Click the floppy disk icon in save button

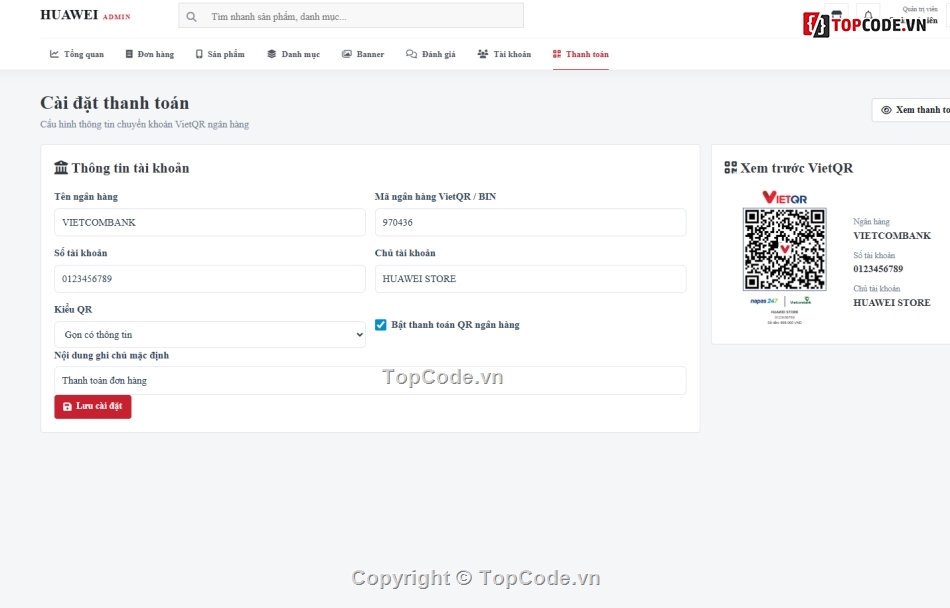coord(67,406)
